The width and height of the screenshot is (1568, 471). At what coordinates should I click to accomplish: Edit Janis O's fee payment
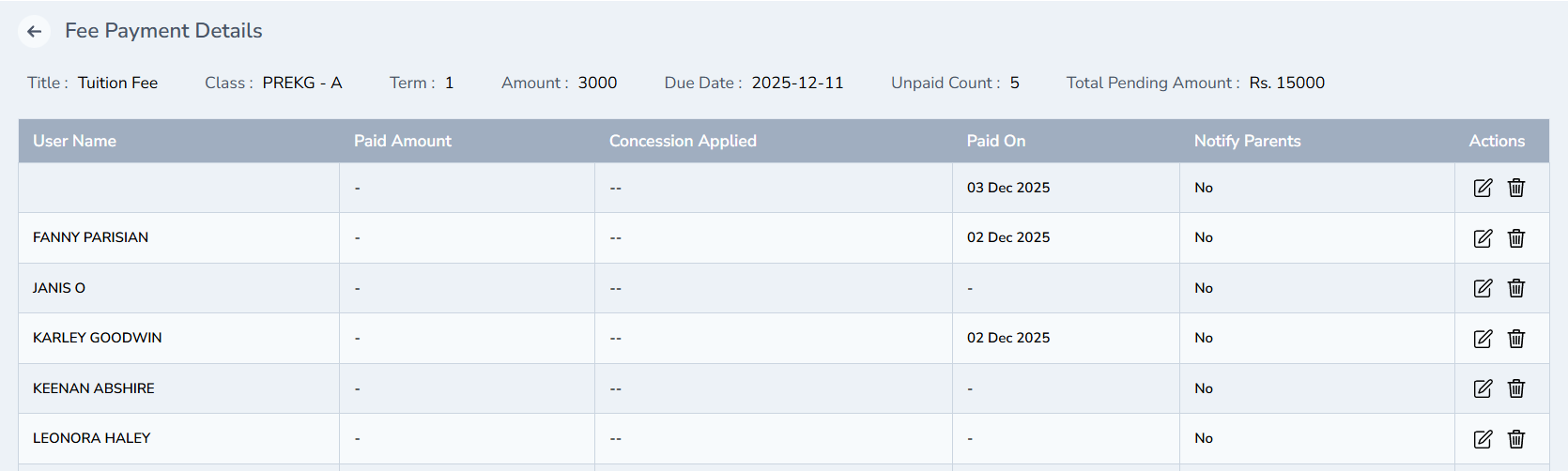[1483, 288]
